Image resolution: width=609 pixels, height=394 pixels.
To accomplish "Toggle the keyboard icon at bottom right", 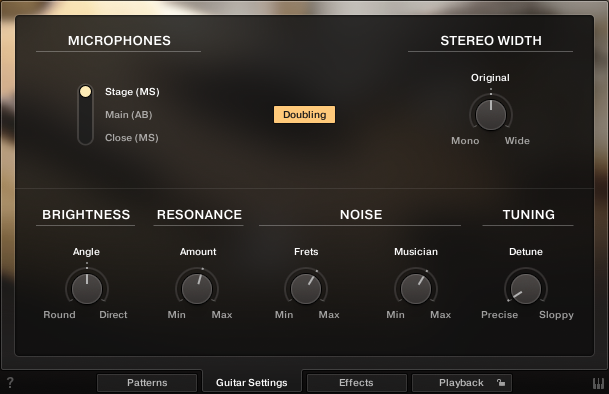I will tap(599, 383).
